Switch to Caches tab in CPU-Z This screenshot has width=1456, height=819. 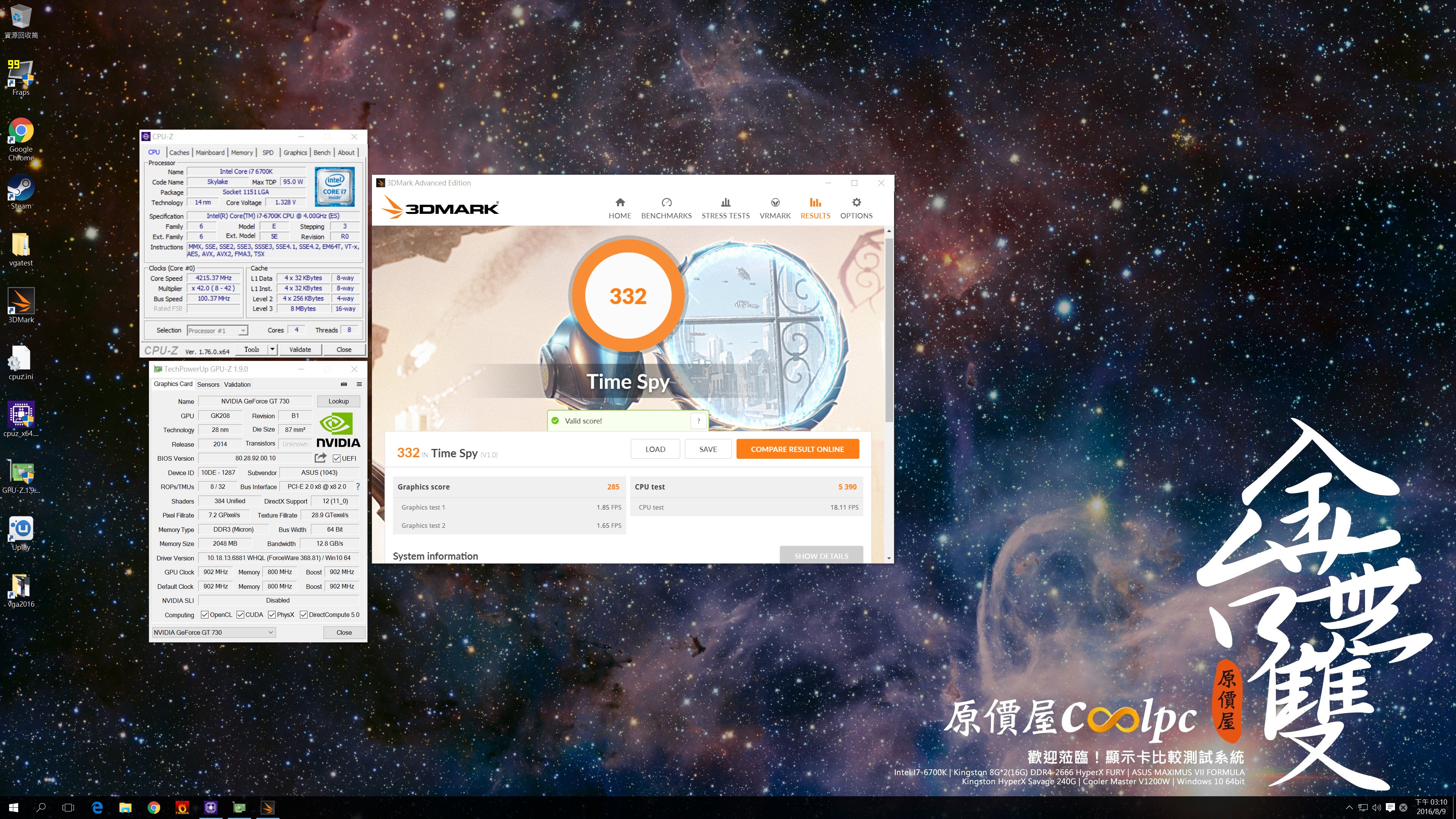179,152
